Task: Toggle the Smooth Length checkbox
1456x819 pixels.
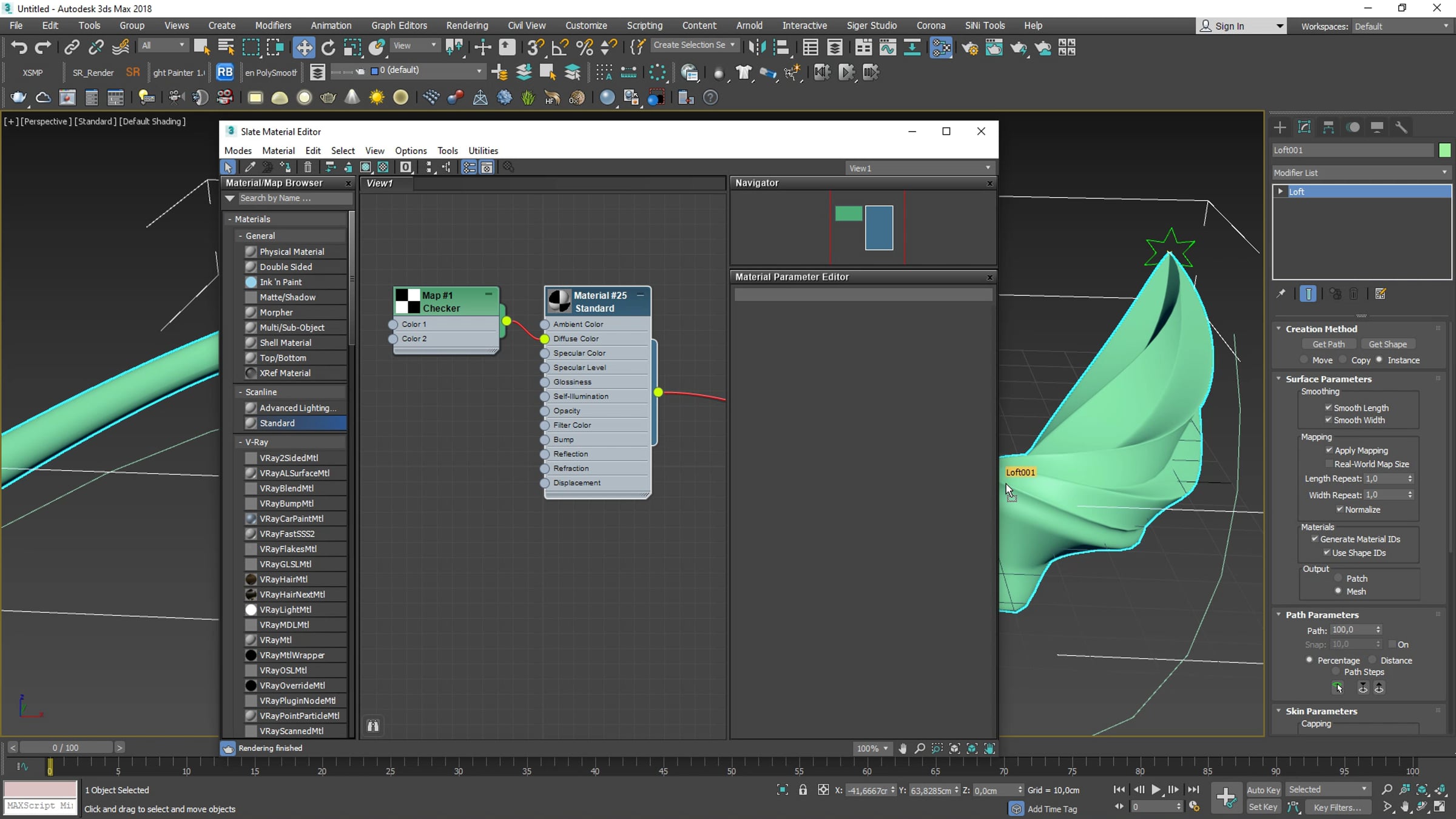Action: coord(1328,408)
